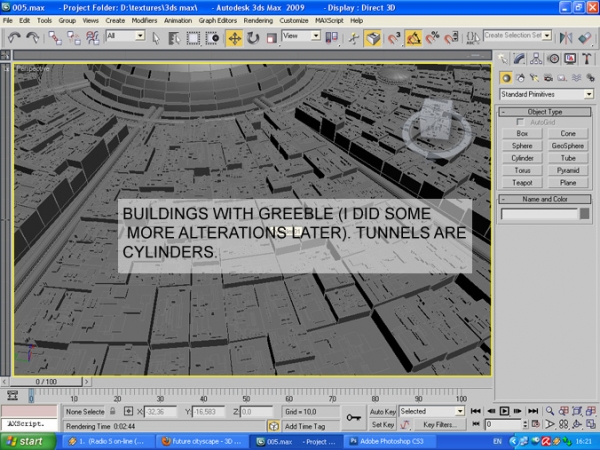The height and width of the screenshot is (450, 600).
Task: Open Select by Name dialog icon
Action: [174, 38]
